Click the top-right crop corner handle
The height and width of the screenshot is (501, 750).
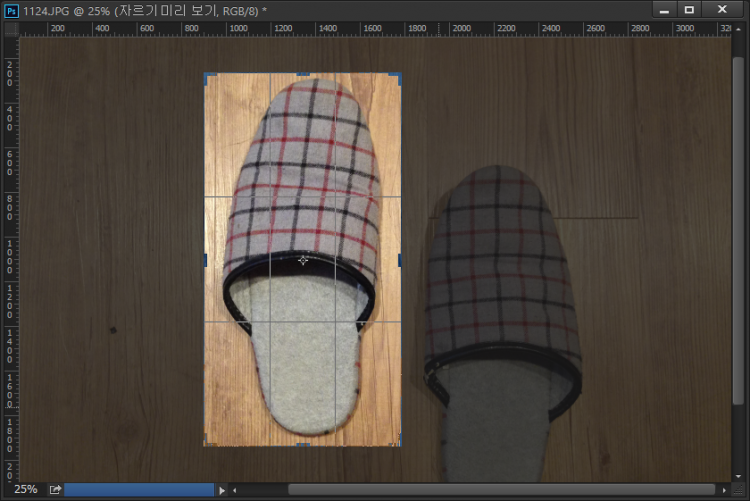pos(399,75)
